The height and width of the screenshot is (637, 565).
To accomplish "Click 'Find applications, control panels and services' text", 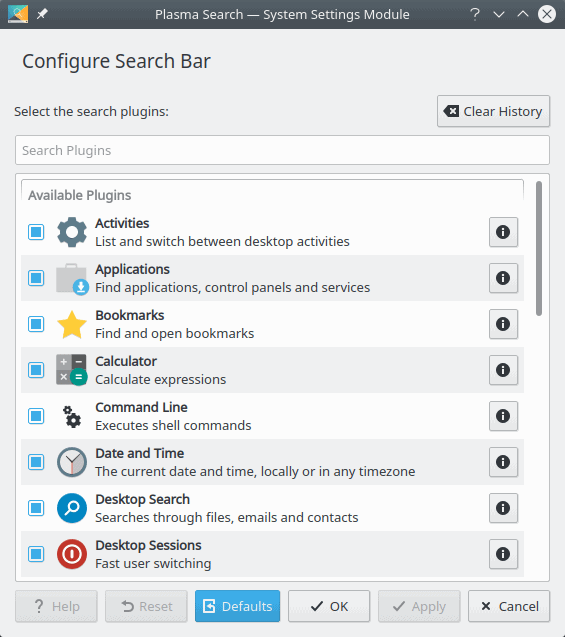I will [232, 288].
